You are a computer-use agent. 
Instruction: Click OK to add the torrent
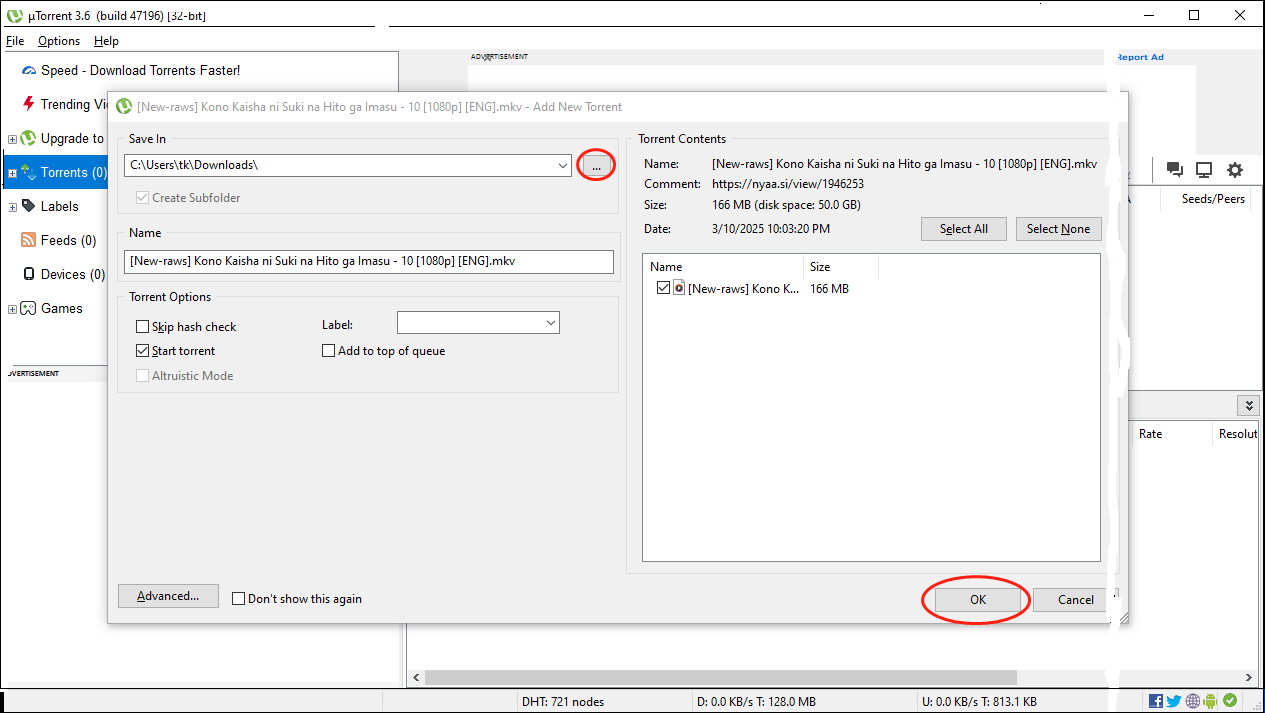coord(977,600)
